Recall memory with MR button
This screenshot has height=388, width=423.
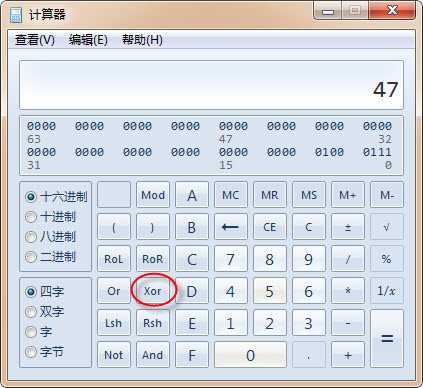coord(270,195)
